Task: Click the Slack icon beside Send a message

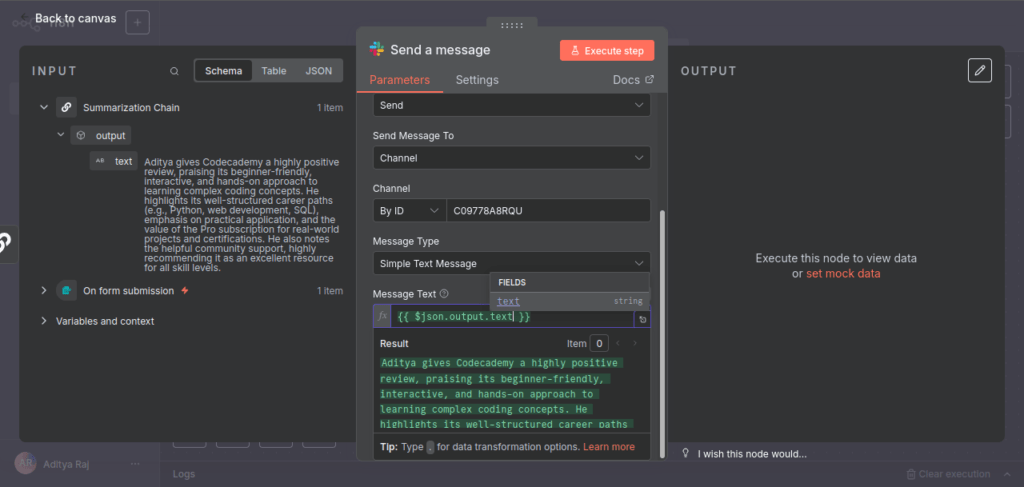Action: pos(377,50)
